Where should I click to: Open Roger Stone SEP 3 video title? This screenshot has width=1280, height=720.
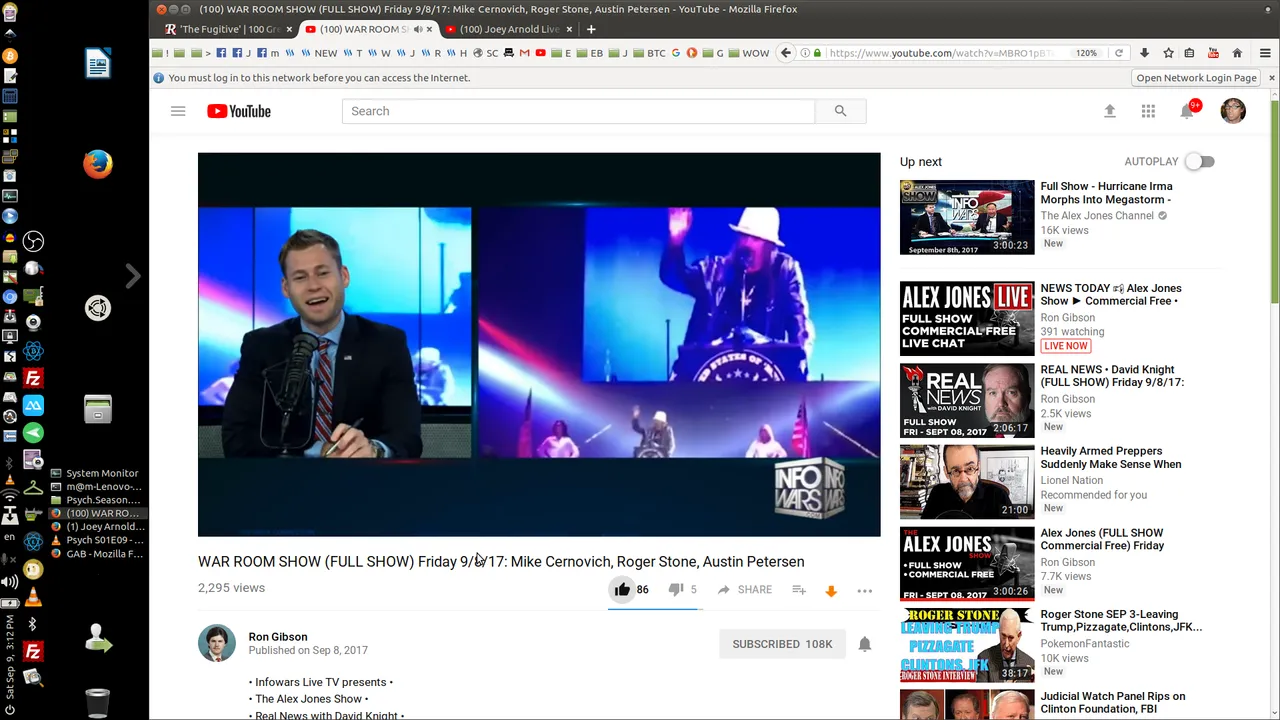1121,621
